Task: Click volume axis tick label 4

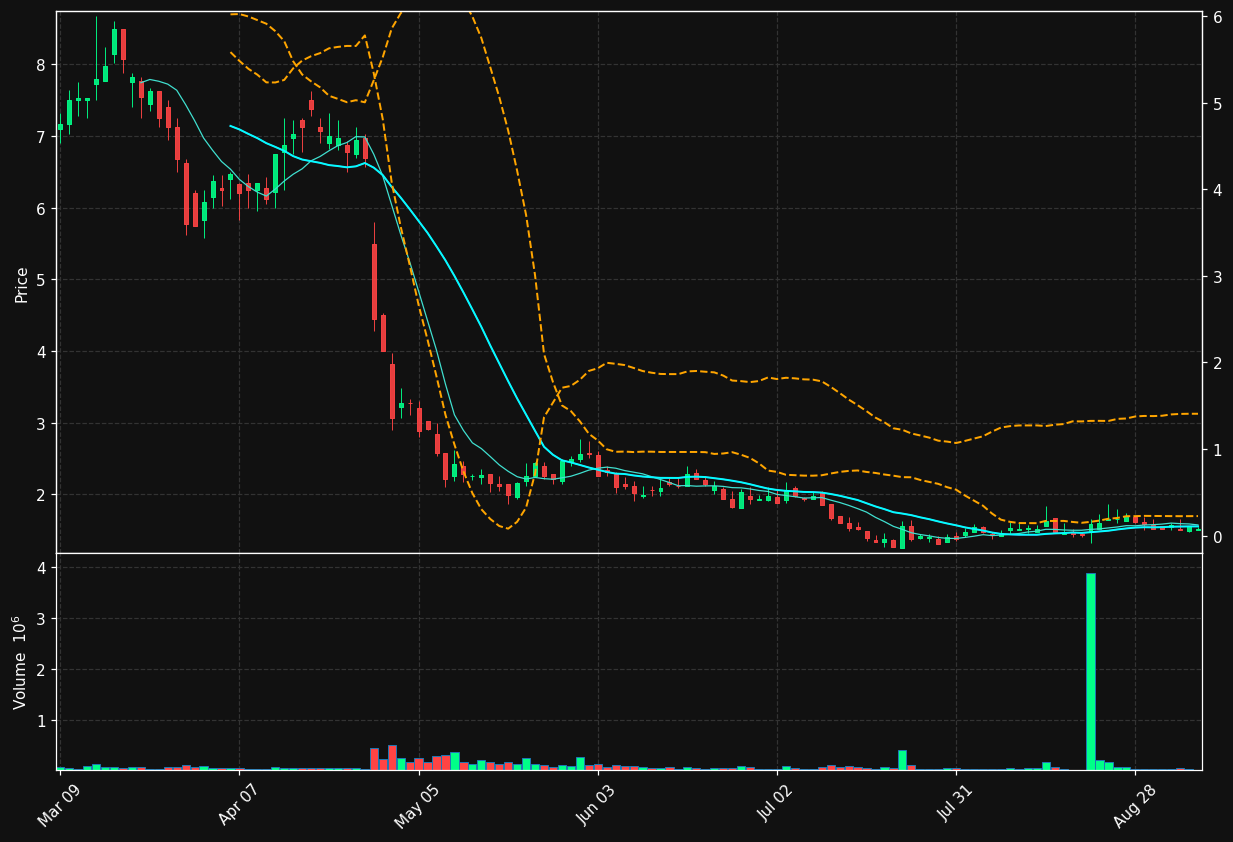Action: point(42,568)
